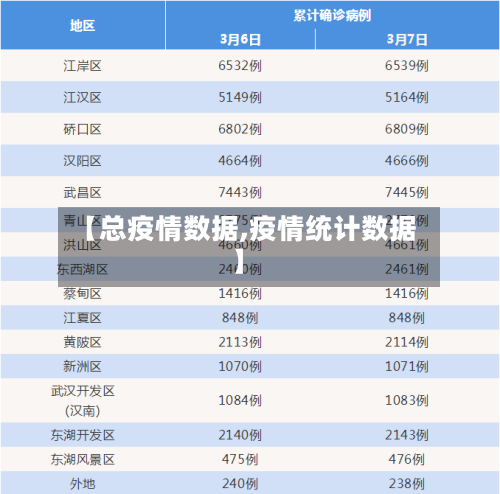Screen dimensions: 500x494
Task: Pick the 2113例 value
Action: pos(240,342)
